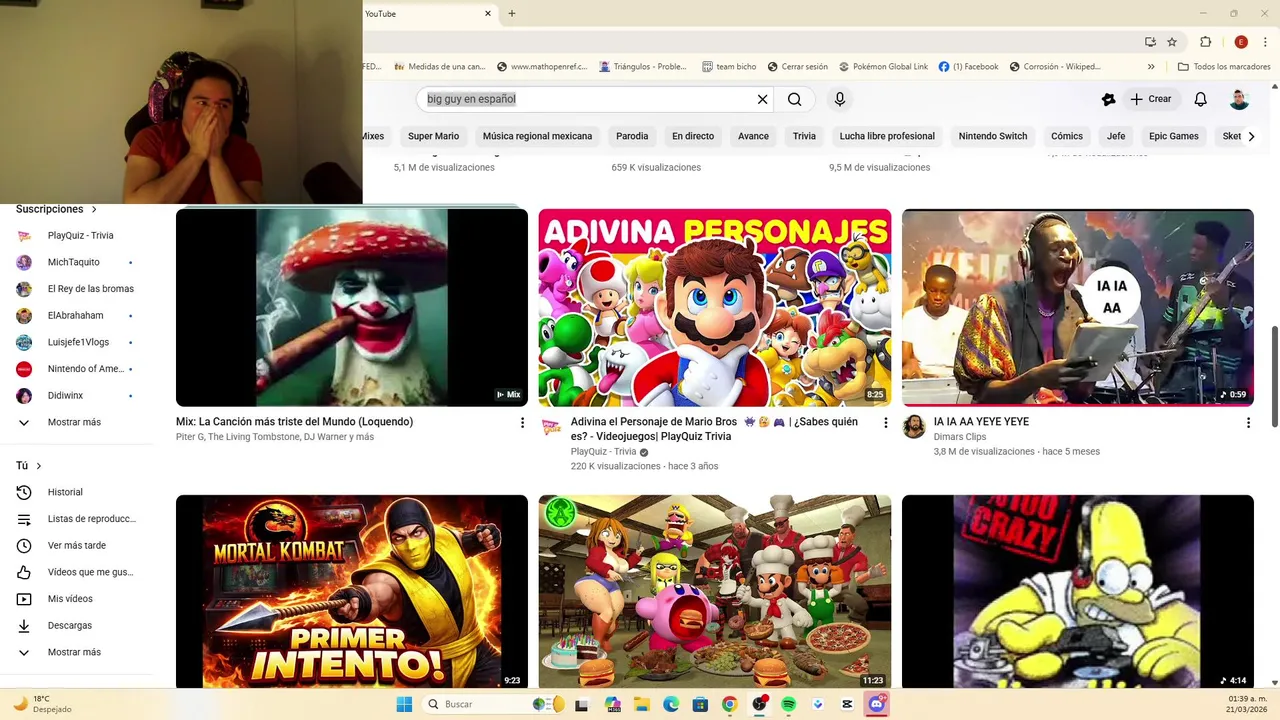
Task: Open Ver más tarde in sidebar
Action: (77, 545)
